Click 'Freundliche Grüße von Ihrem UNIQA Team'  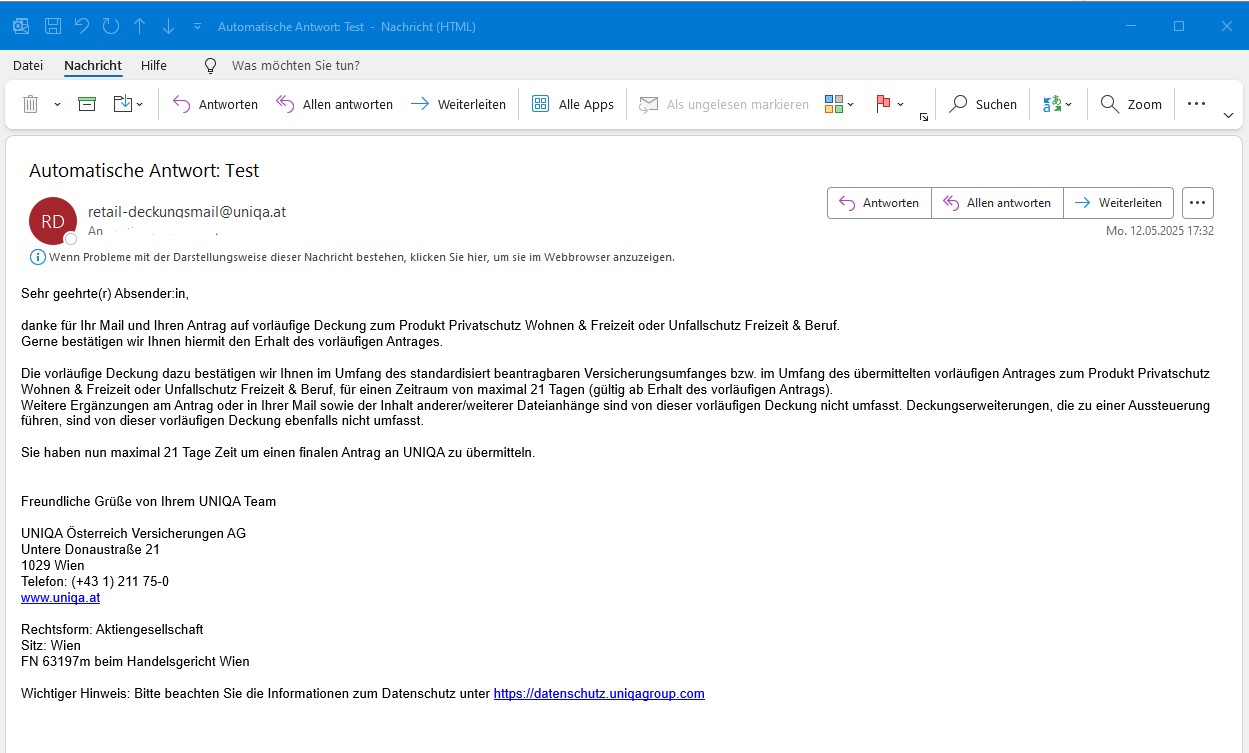[x=148, y=501]
